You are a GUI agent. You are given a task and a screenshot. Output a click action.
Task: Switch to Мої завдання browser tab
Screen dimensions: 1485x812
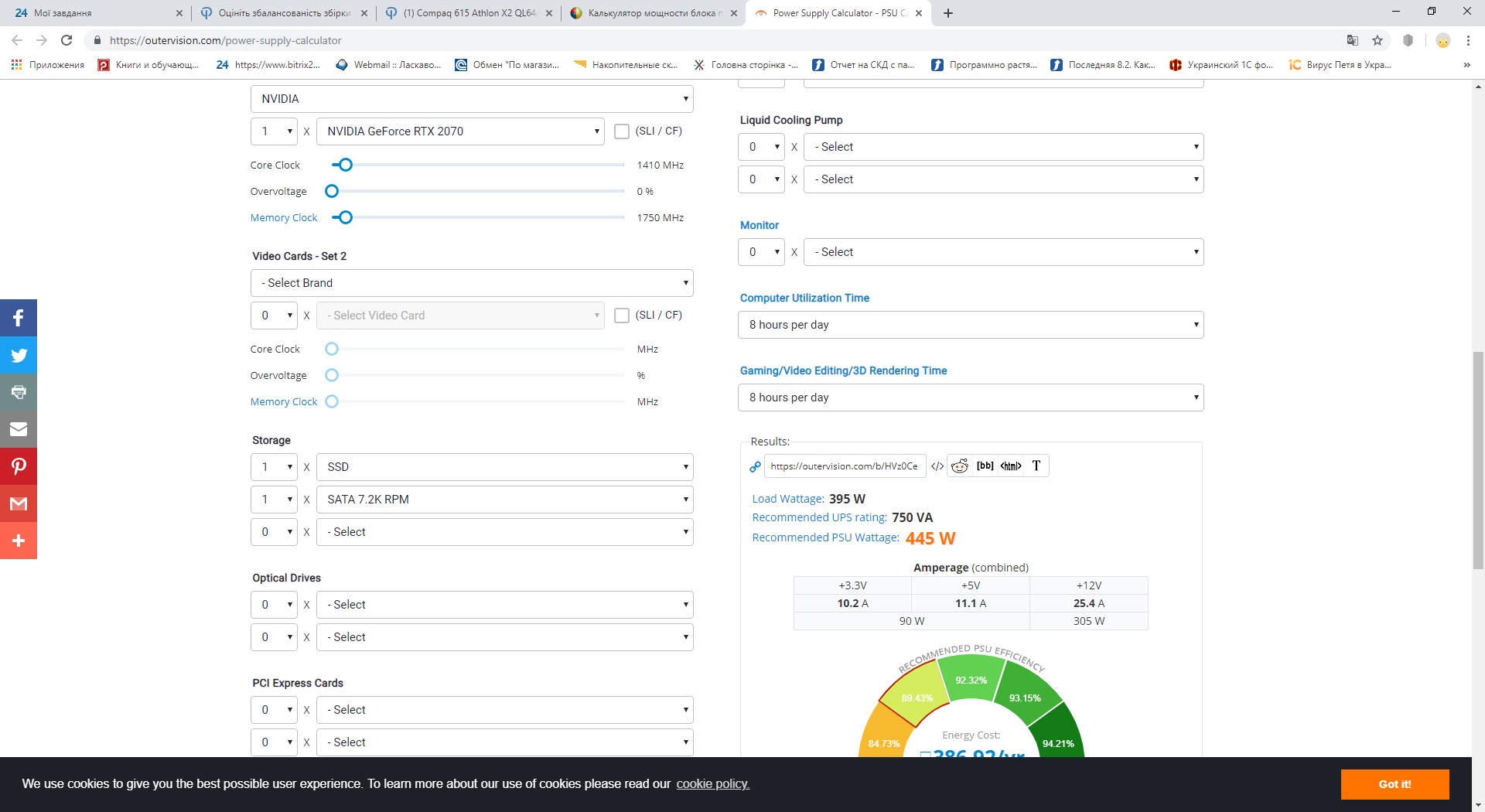[93, 13]
